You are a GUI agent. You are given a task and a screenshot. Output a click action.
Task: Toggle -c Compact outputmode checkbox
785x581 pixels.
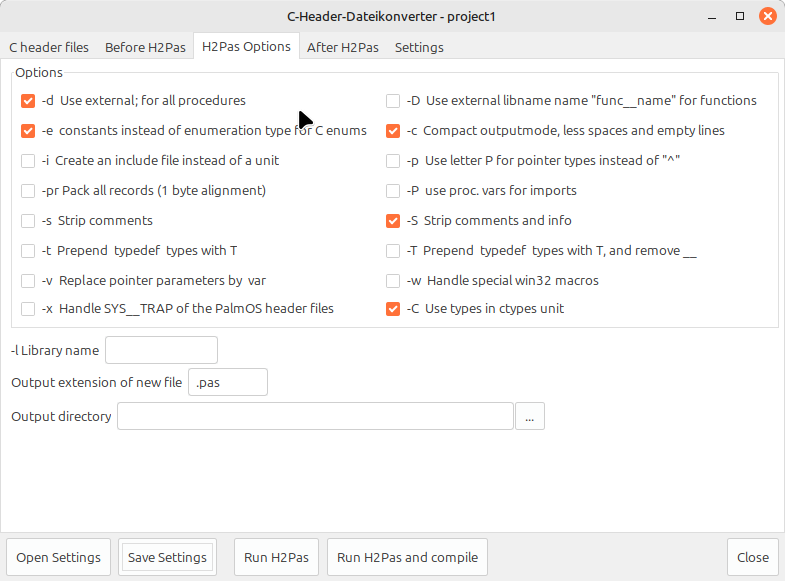[x=394, y=130]
